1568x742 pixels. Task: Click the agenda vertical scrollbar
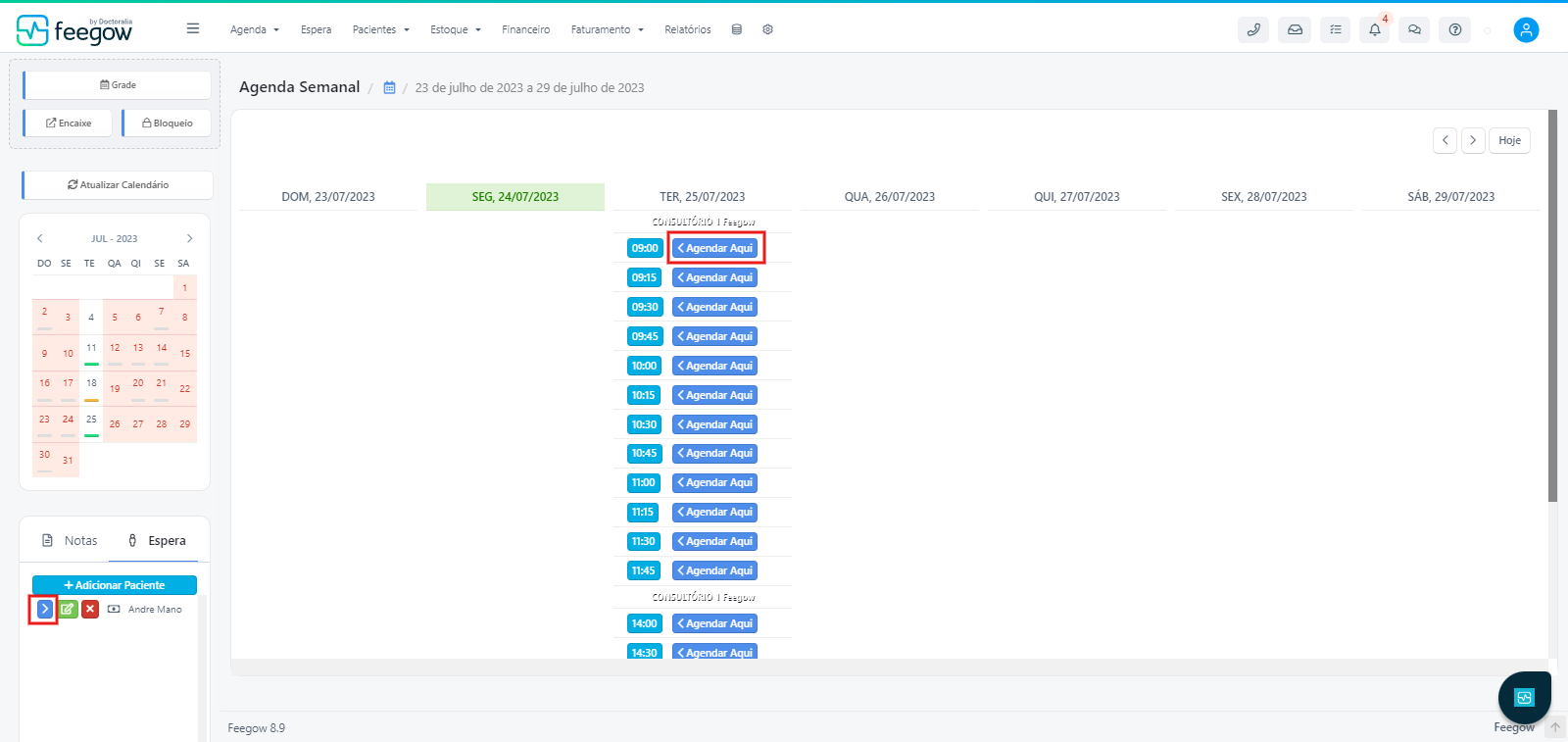coord(1552,306)
